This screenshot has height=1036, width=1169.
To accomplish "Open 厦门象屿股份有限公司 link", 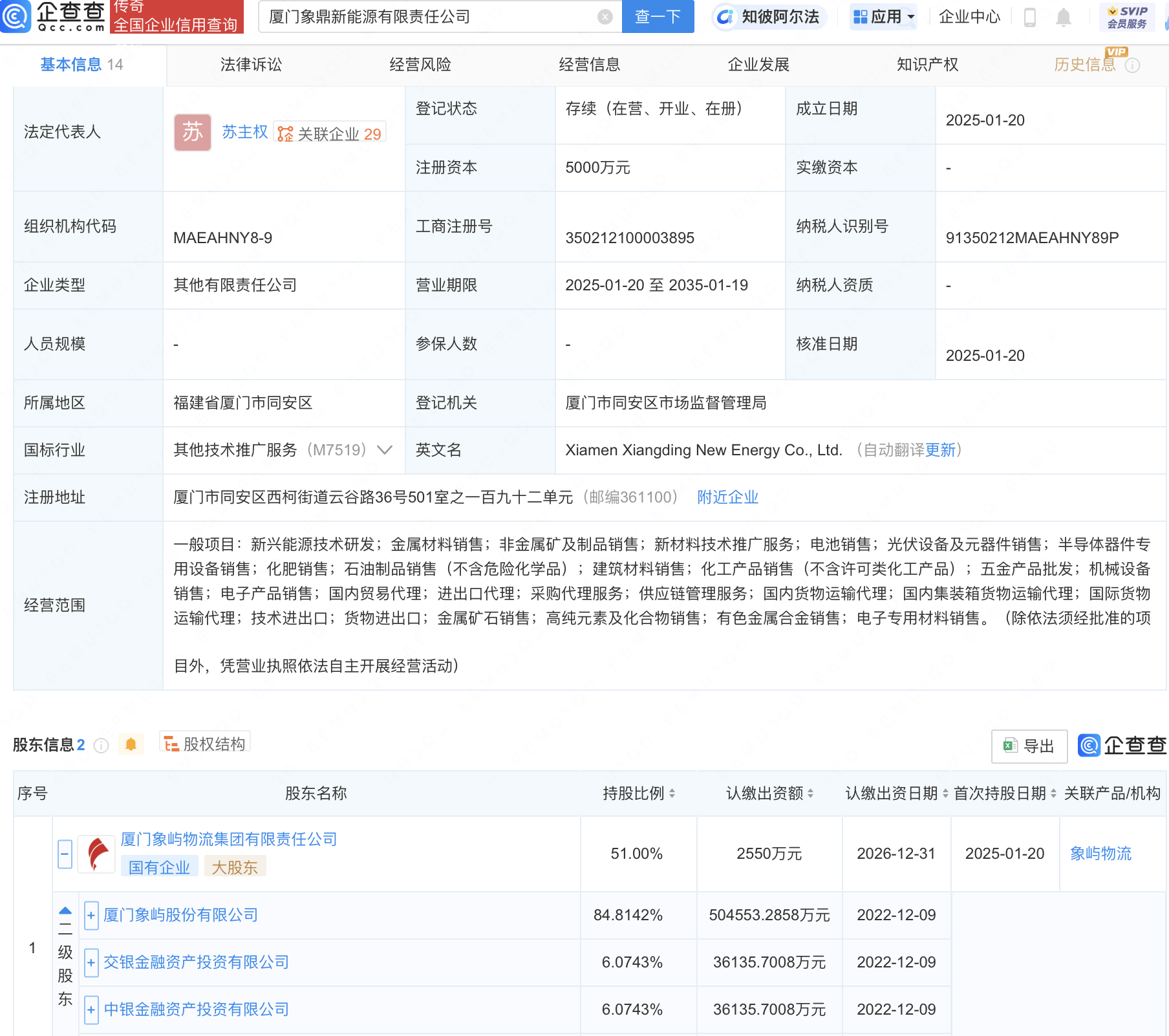I will [x=181, y=915].
